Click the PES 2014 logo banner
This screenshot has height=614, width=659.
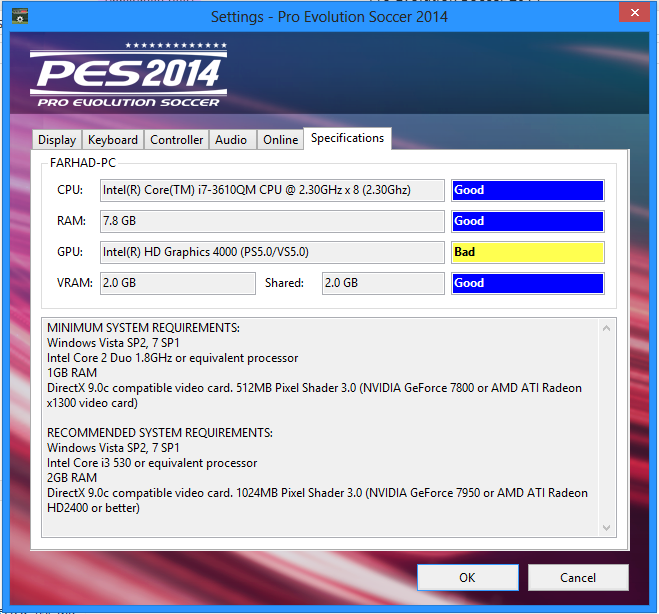coord(129,74)
